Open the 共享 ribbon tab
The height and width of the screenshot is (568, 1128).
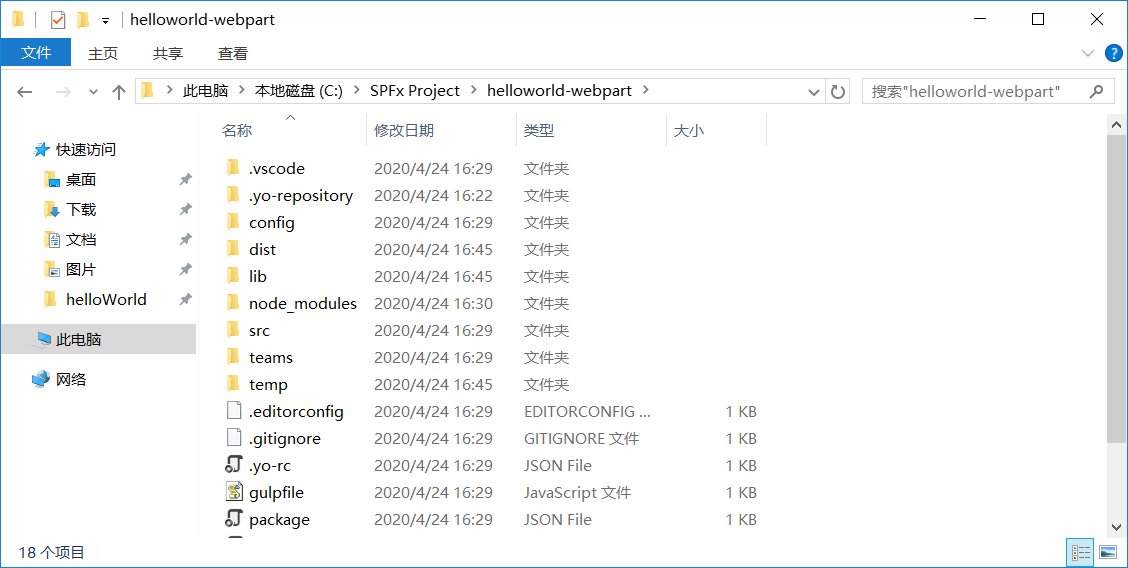tap(168, 53)
